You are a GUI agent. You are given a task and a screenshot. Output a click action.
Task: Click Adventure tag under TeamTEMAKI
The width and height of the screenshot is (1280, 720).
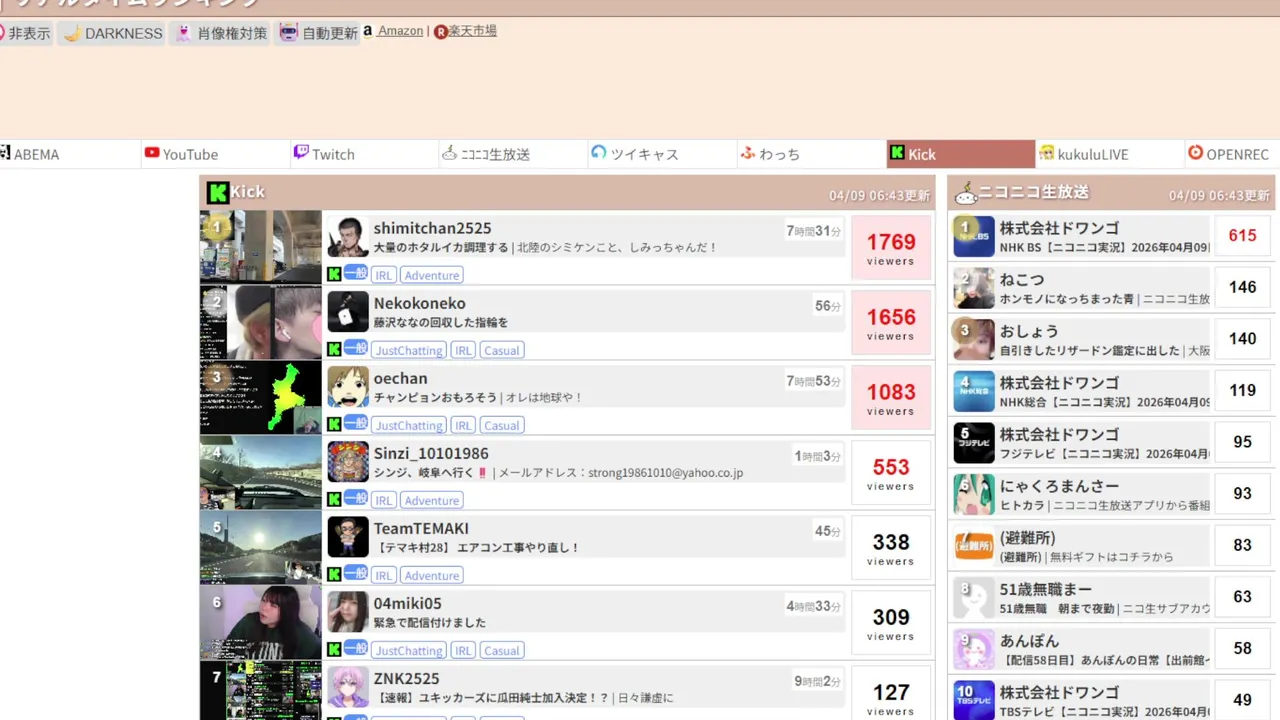(432, 575)
